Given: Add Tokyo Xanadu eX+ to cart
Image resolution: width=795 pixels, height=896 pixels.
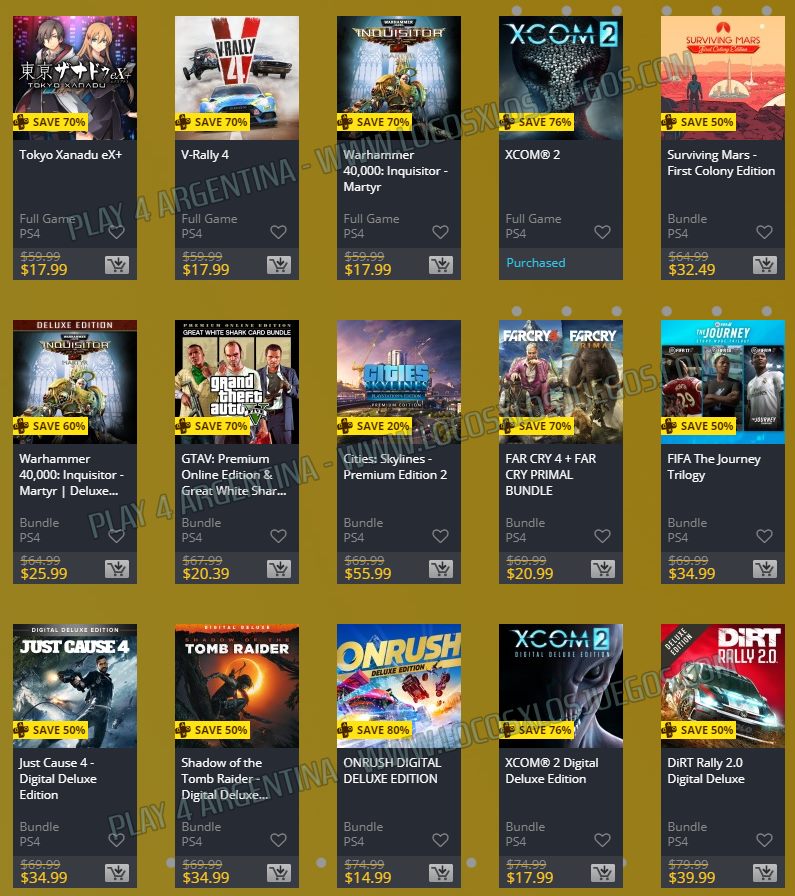Looking at the screenshot, I should [x=117, y=265].
